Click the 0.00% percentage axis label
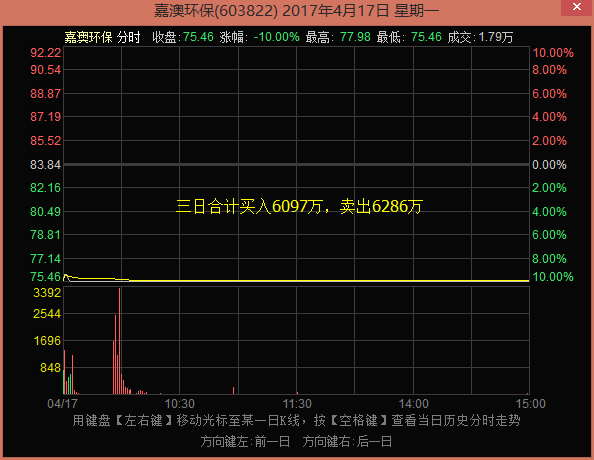594x460 pixels. coord(549,165)
